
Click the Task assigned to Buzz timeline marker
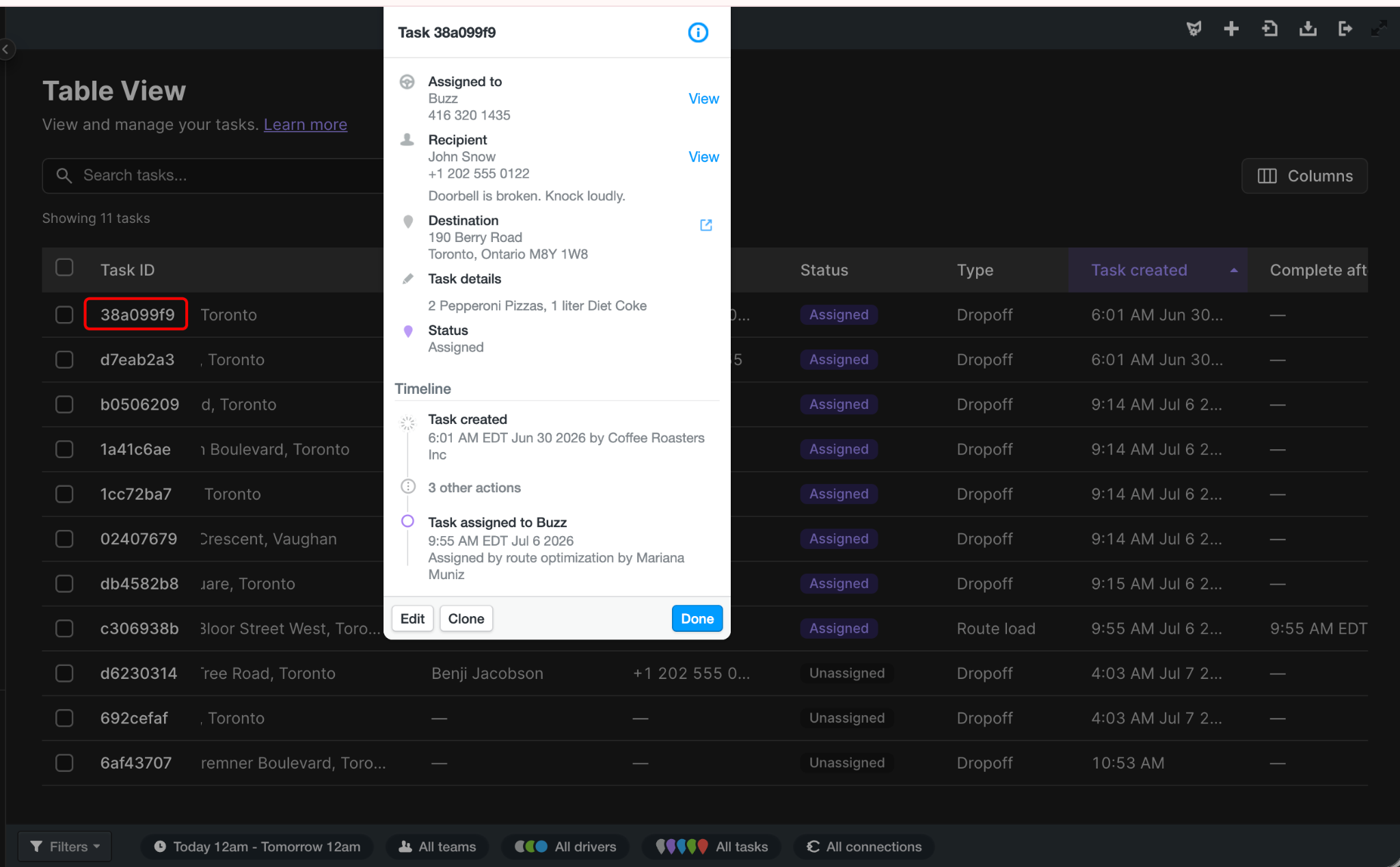pyautogui.click(x=407, y=521)
